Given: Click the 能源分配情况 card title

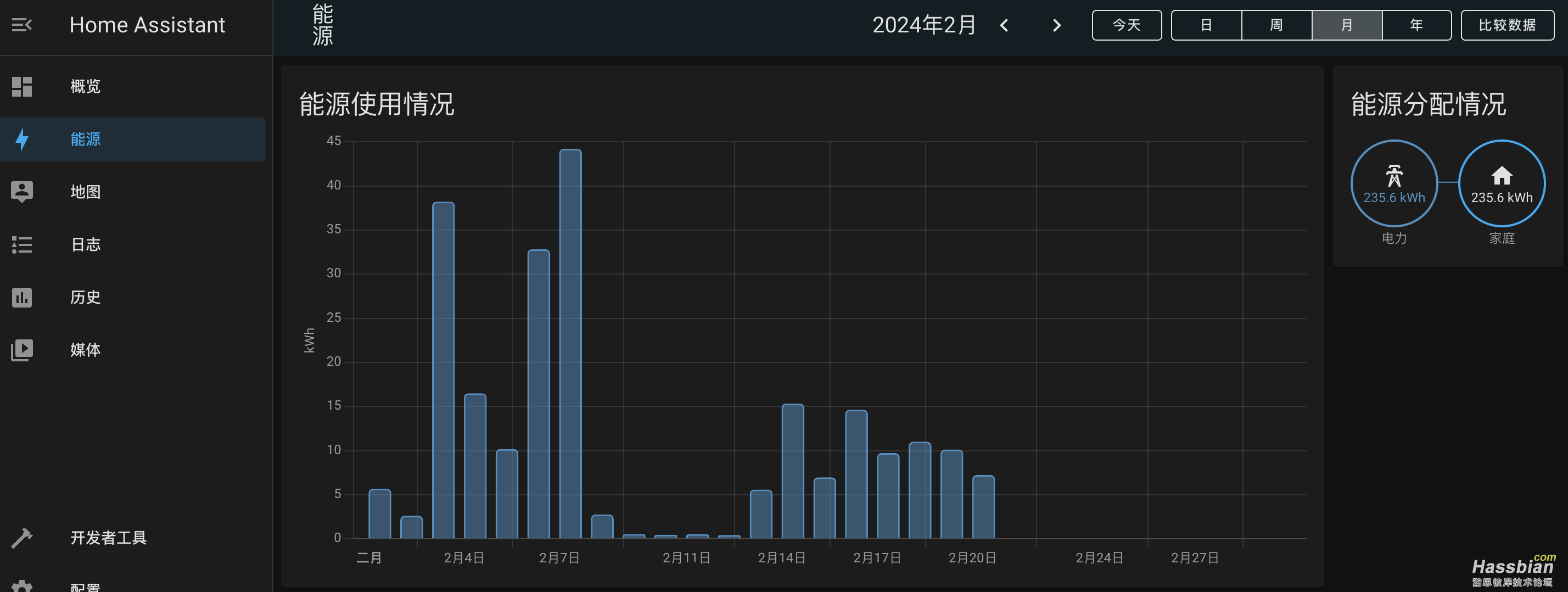Looking at the screenshot, I should click(1428, 104).
